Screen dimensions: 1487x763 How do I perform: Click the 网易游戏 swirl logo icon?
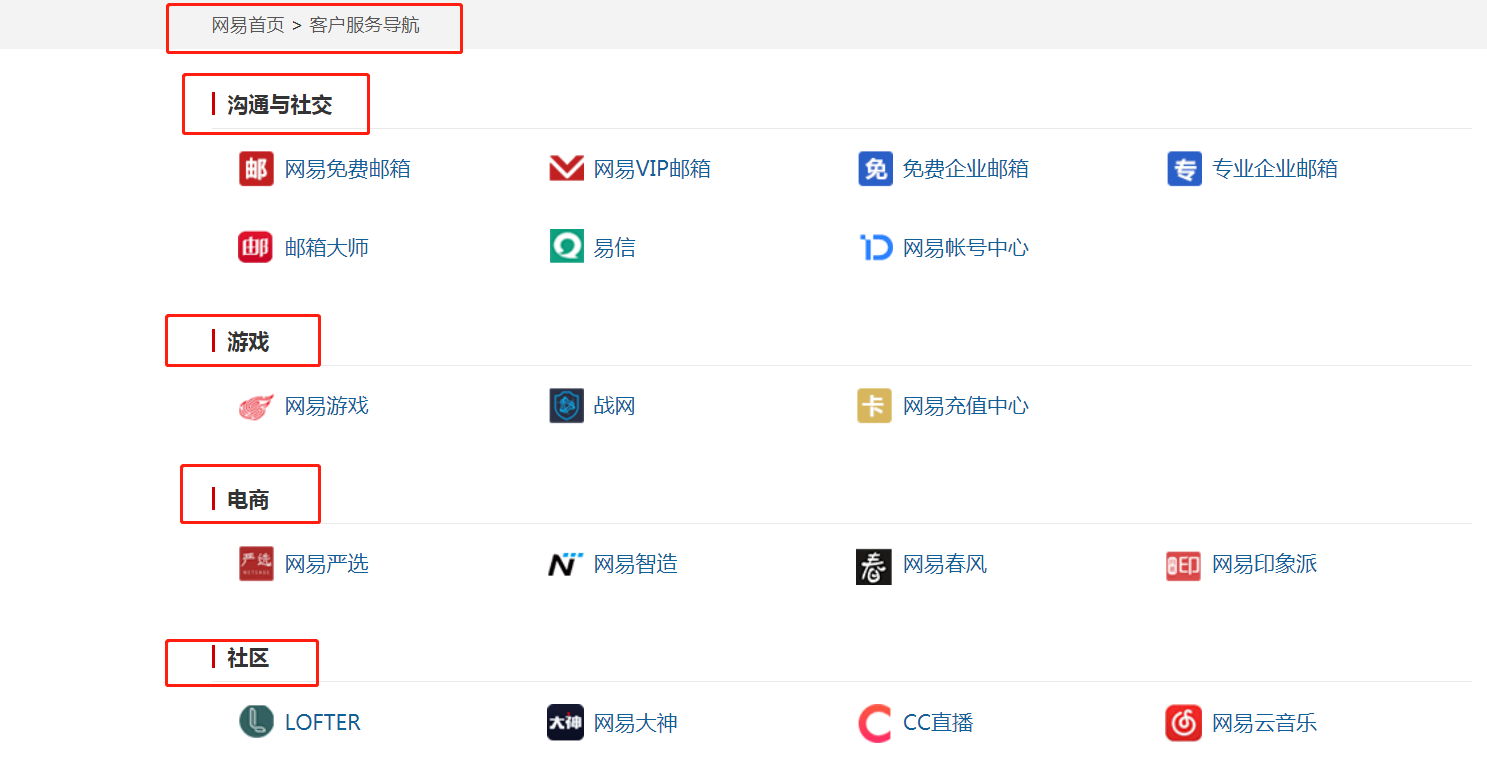256,406
